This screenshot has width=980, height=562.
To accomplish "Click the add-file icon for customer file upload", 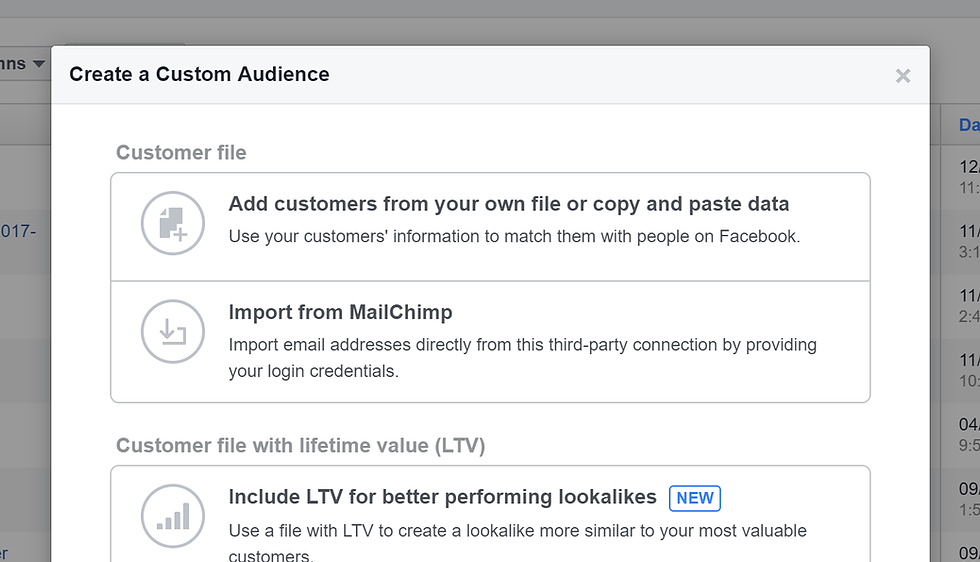I will pyautogui.click(x=173, y=223).
